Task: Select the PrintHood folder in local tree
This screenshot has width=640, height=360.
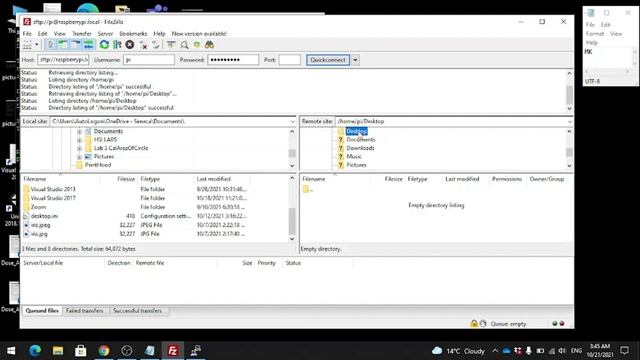Action: coord(98,165)
